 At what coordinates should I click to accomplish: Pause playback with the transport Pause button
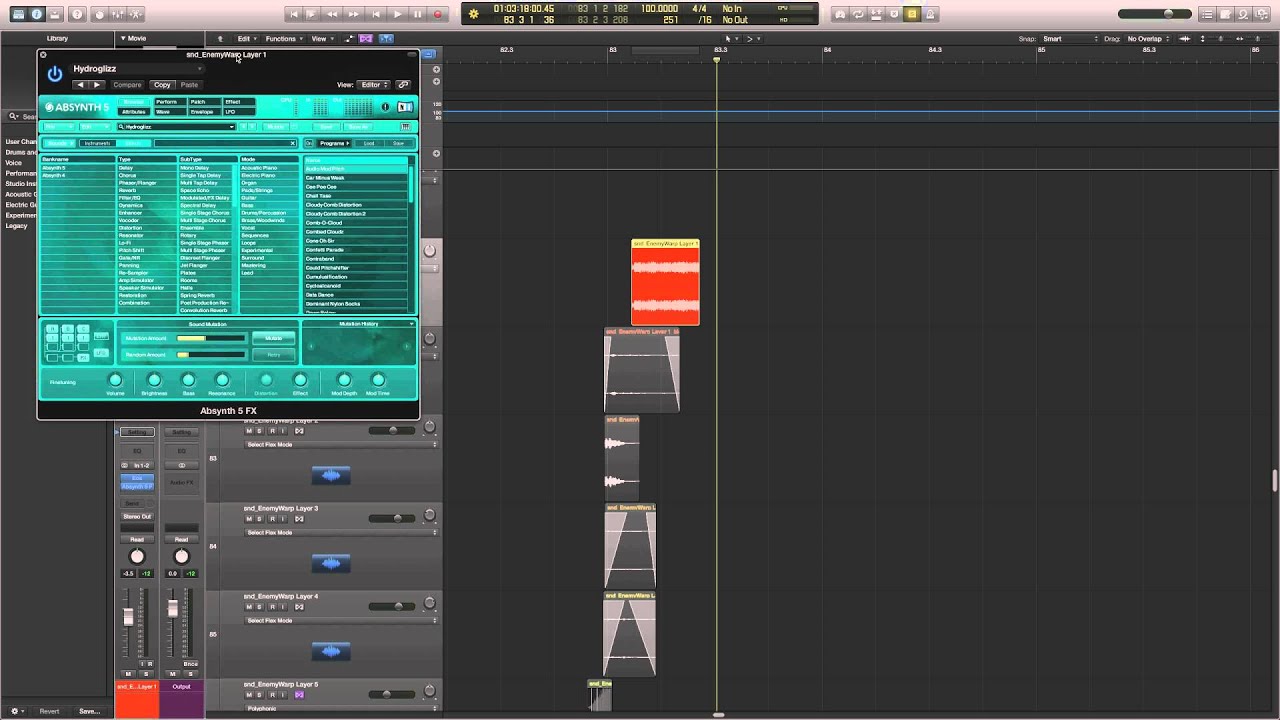(x=418, y=14)
